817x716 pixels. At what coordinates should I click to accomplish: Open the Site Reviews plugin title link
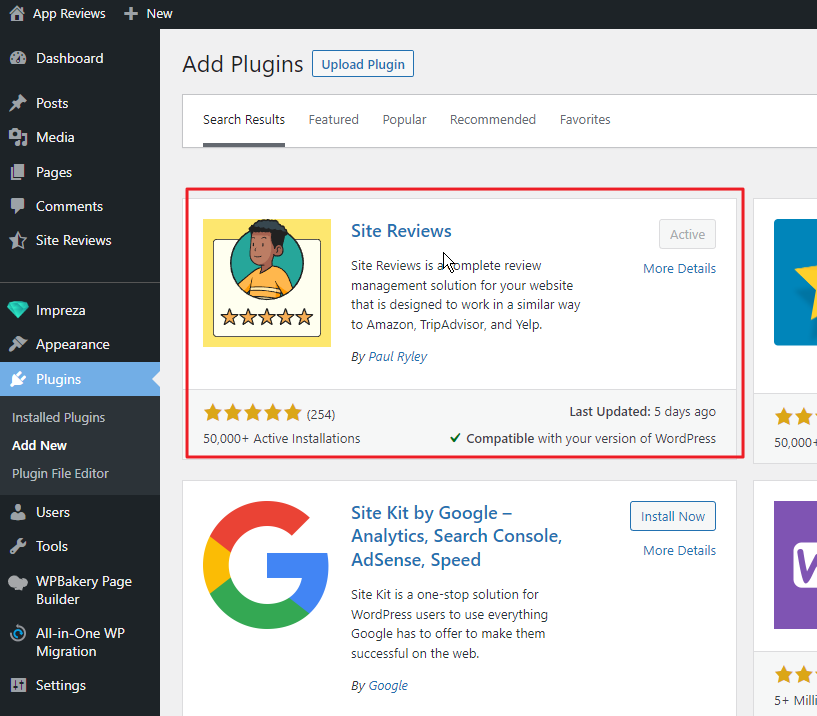[x=401, y=231]
